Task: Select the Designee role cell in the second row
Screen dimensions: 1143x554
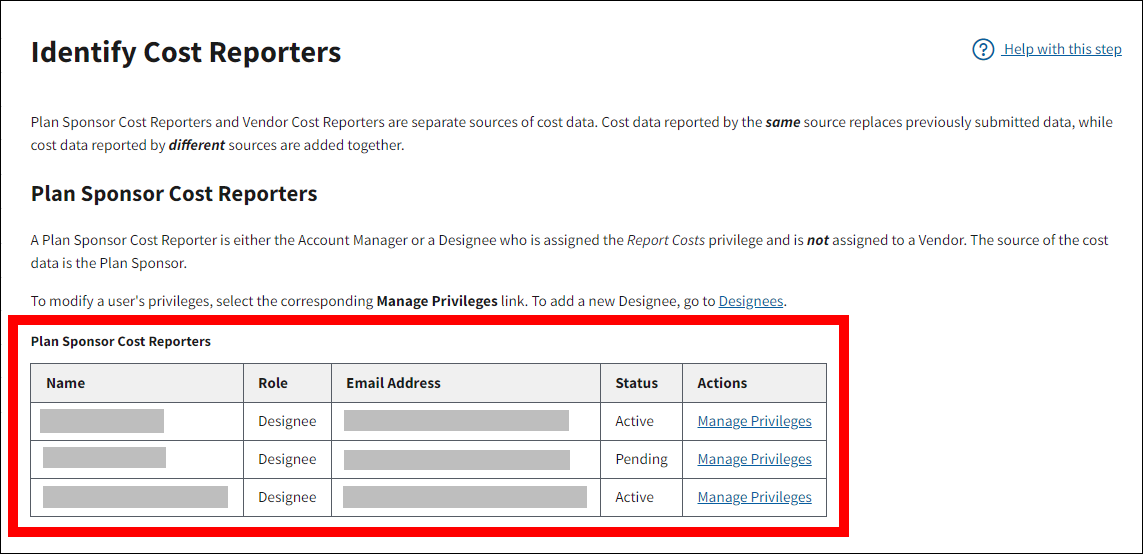Action: 287,460
